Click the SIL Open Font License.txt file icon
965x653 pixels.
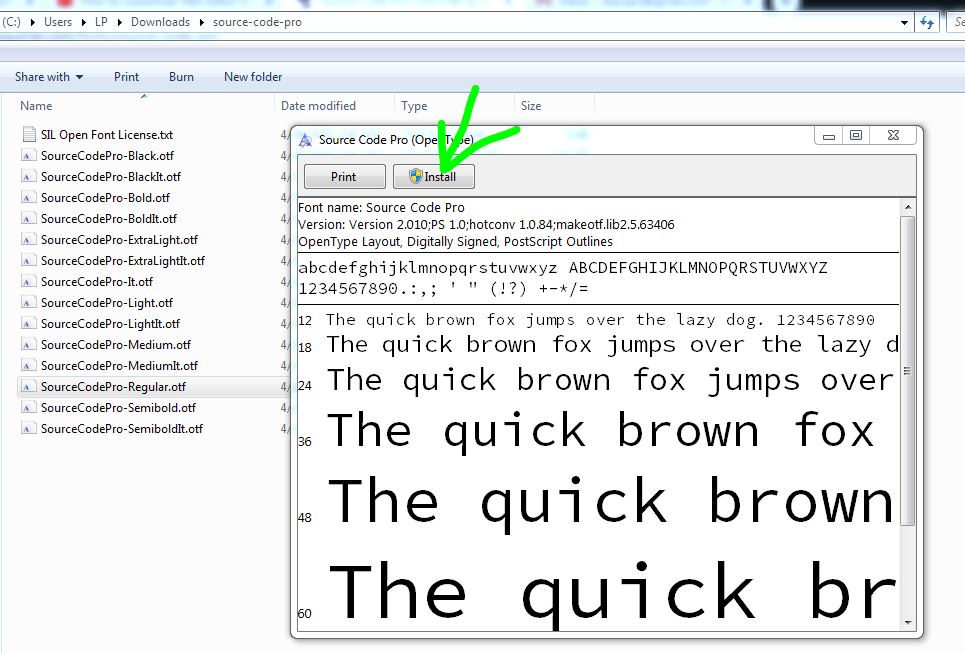(x=29, y=134)
